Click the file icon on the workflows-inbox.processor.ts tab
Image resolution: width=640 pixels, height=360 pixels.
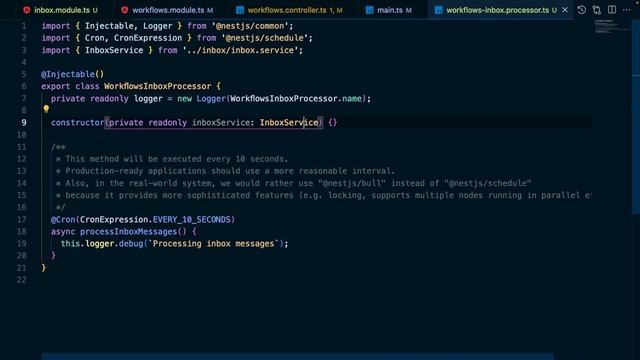(438, 10)
